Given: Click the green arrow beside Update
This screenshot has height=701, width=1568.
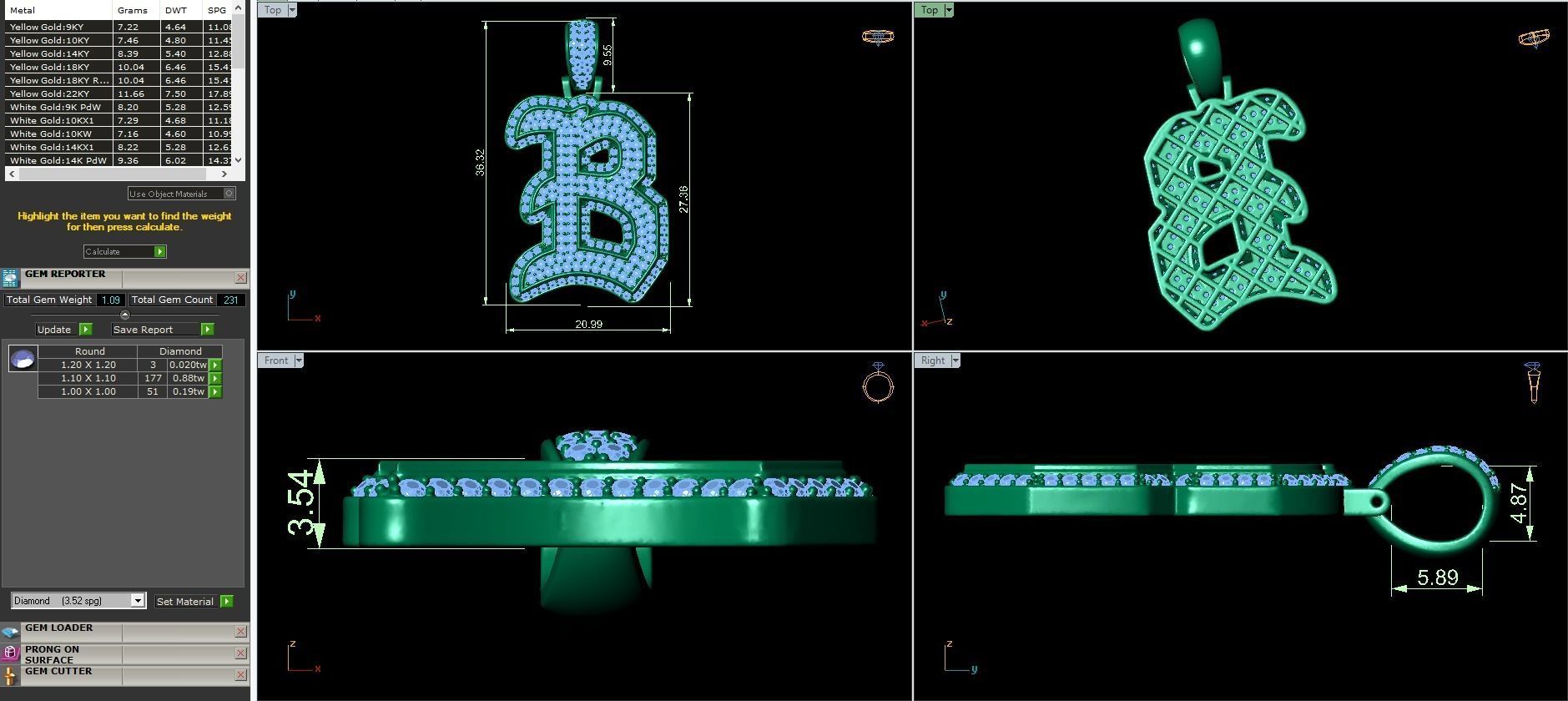Looking at the screenshot, I should [86, 330].
